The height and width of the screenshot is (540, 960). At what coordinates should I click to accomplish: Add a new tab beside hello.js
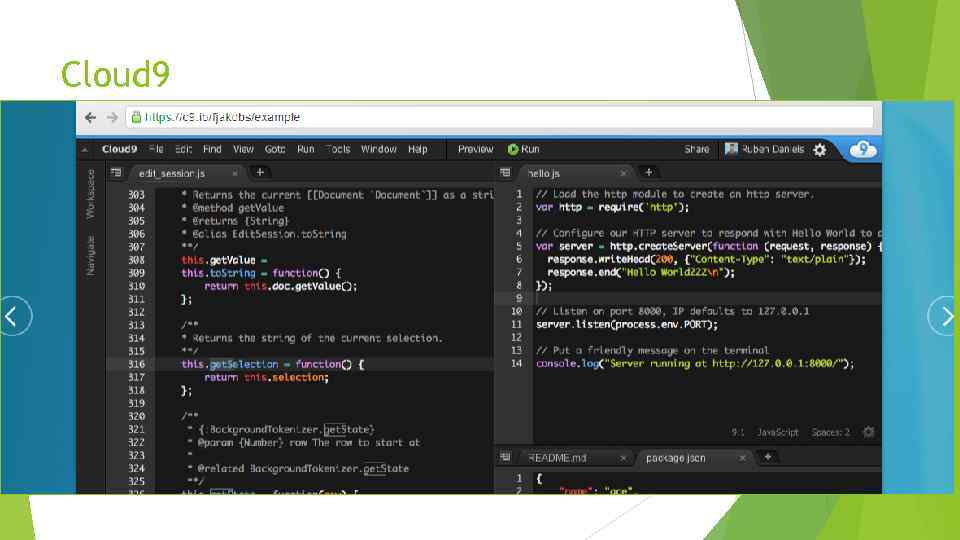[649, 173]
